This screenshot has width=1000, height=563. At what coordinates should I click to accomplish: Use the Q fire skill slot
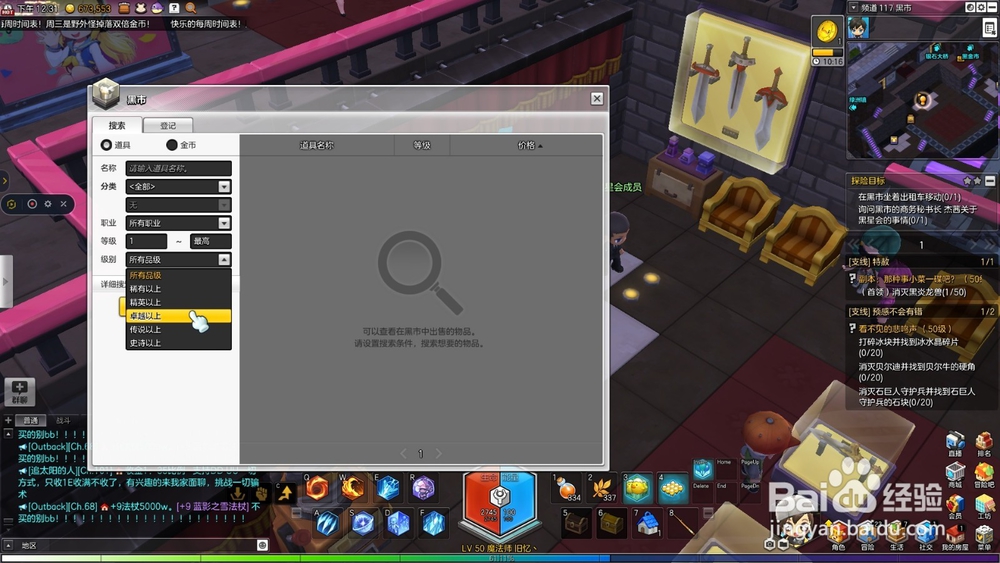(317, 488)
